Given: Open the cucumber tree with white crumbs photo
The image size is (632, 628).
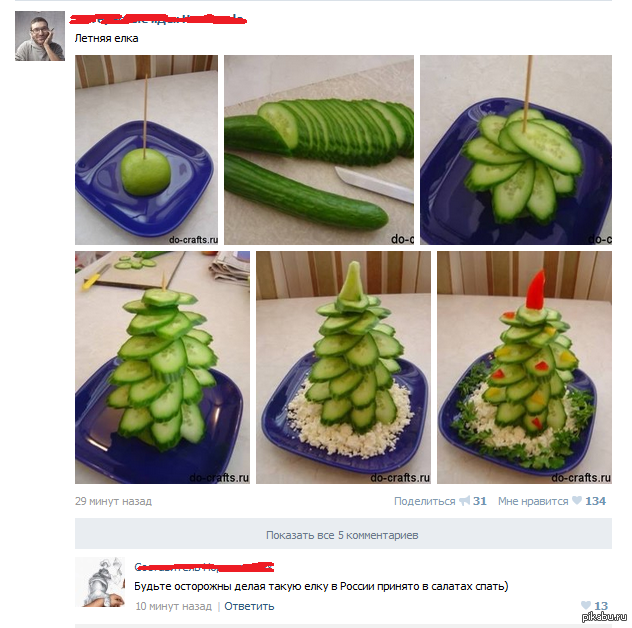Looking at the screenshot, I should click(x=343, y=367).
